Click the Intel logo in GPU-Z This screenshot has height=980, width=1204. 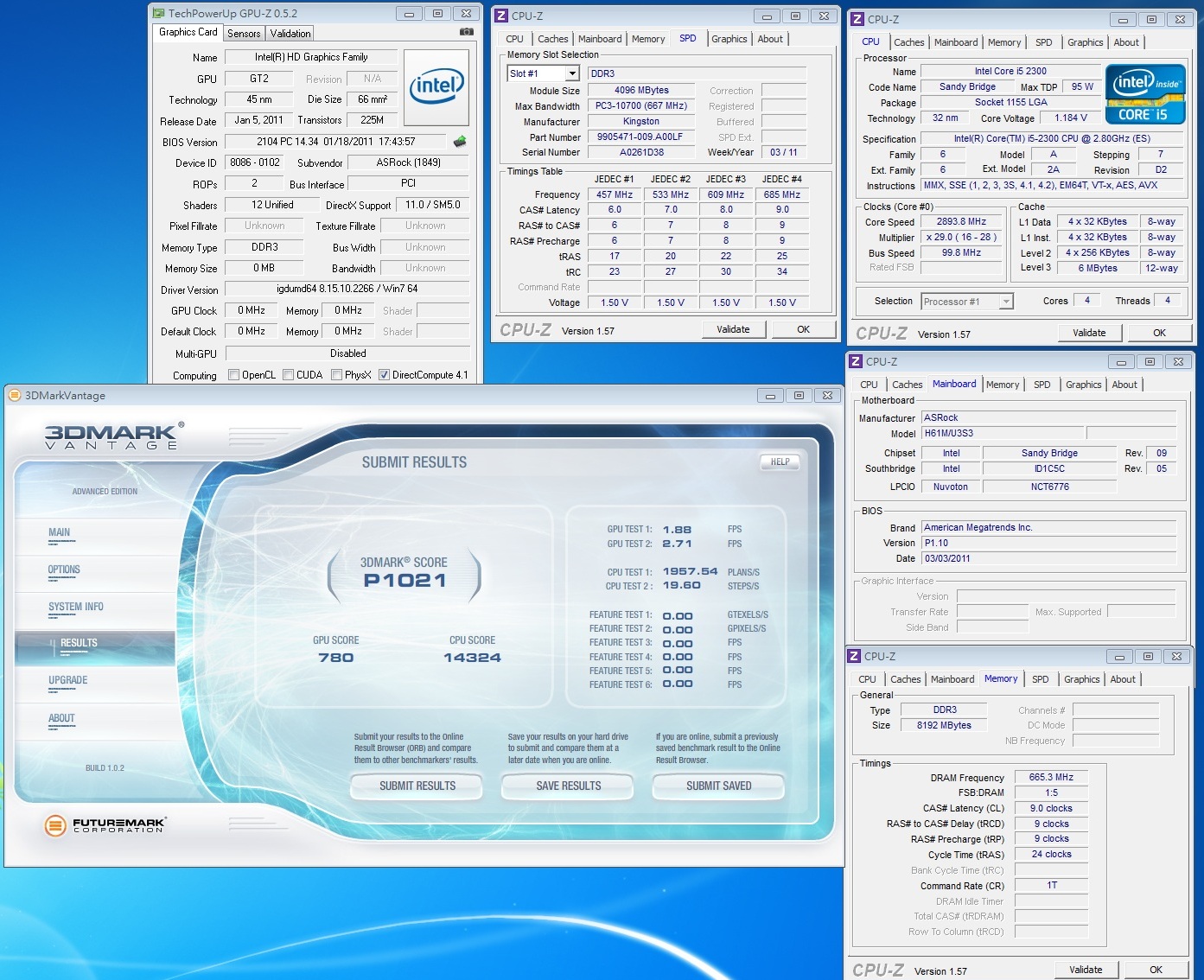click(436, 86)
